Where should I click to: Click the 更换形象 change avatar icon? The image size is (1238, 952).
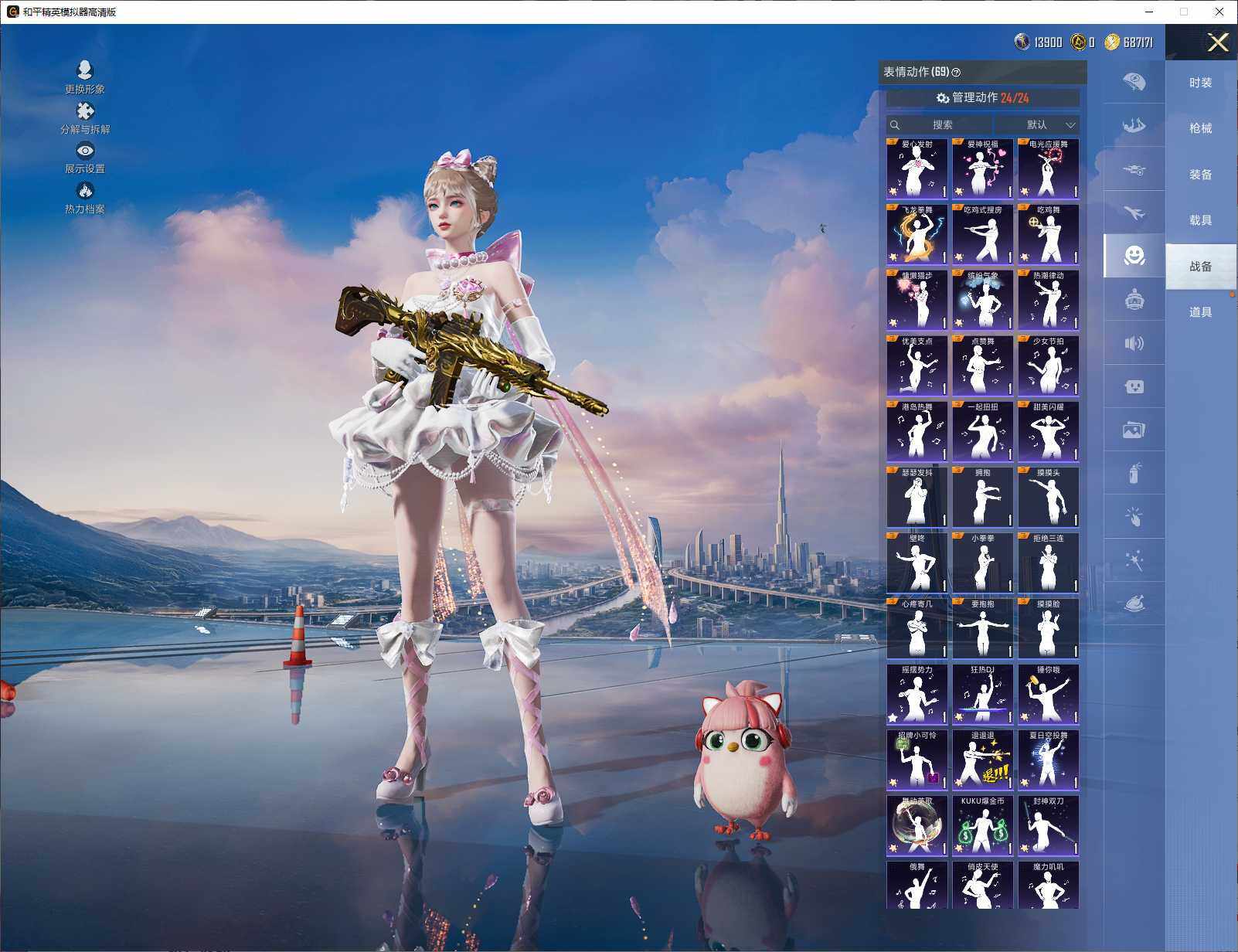click(x=85, y=70)
